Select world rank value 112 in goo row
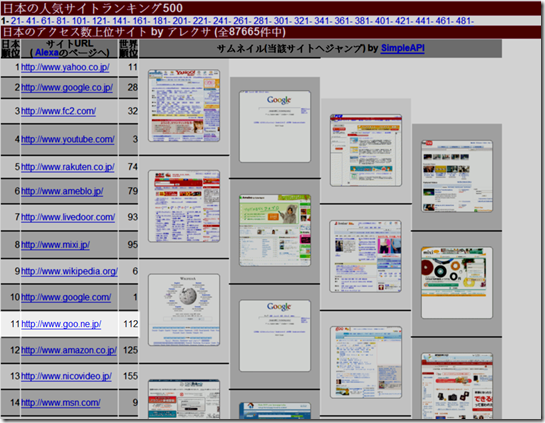The height and width of the screenshot is (423, 545). click(131, 324)
